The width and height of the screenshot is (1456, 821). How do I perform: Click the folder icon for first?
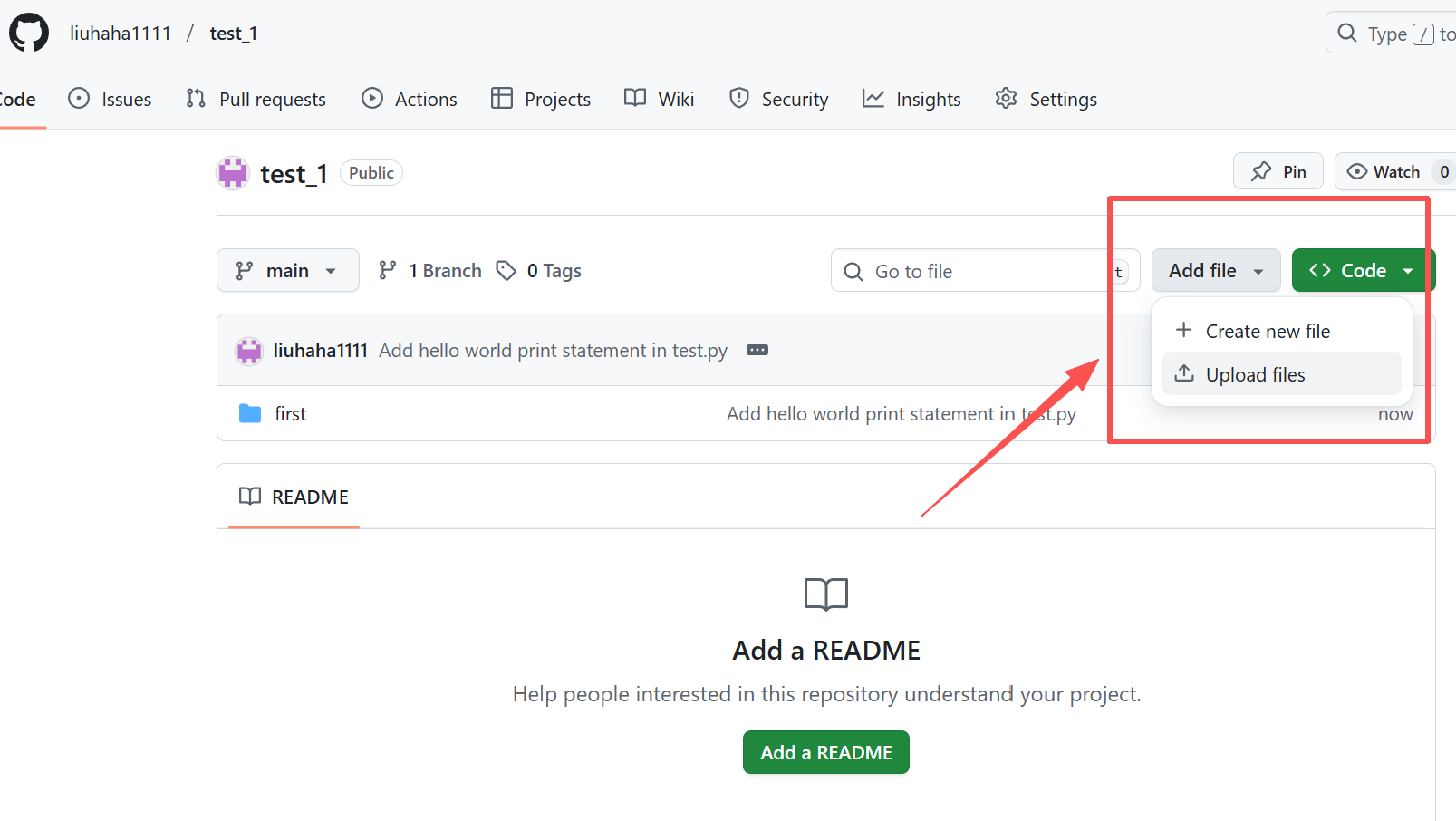250,413
